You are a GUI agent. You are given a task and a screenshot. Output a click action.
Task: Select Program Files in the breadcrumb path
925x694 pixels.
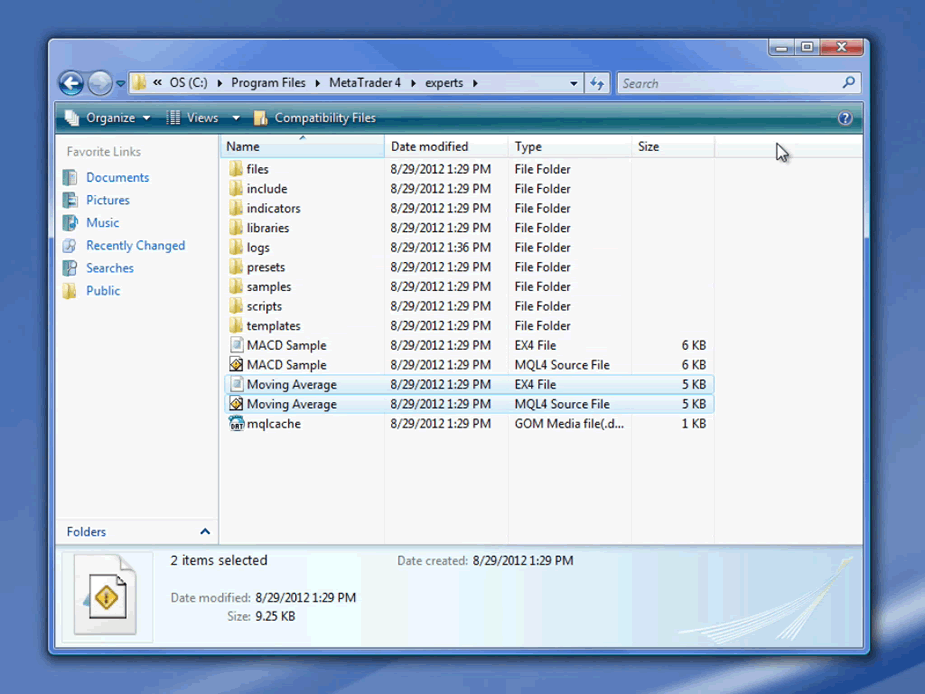coord(268,83)
